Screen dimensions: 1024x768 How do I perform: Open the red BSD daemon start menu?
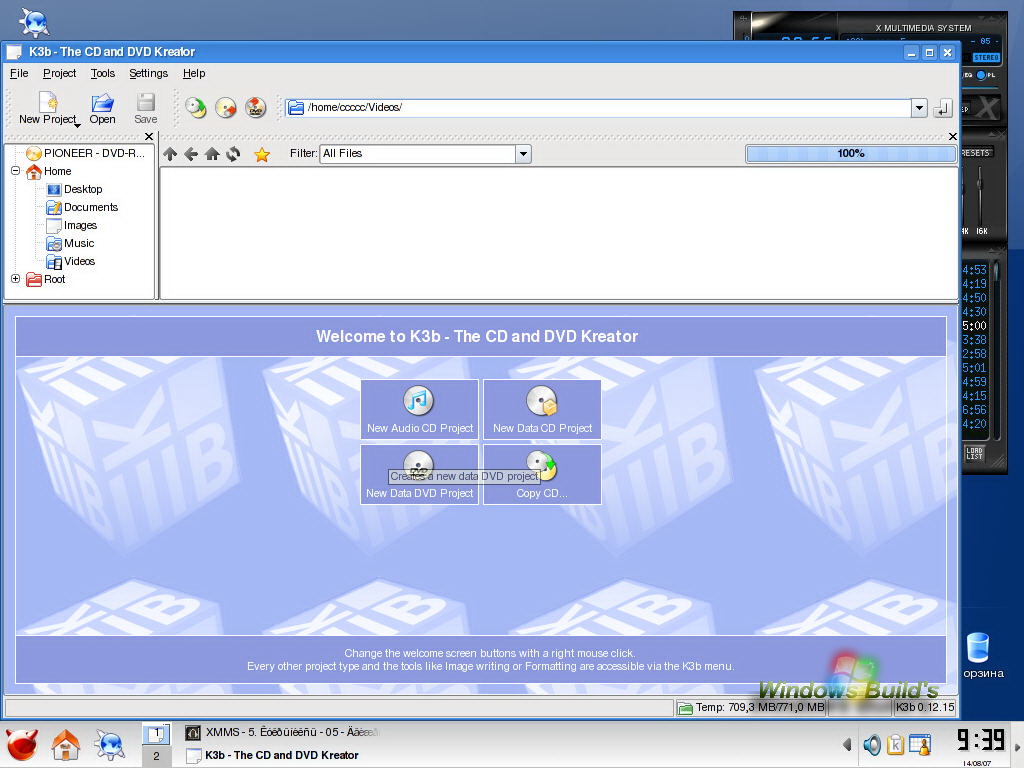pos(22,744)
